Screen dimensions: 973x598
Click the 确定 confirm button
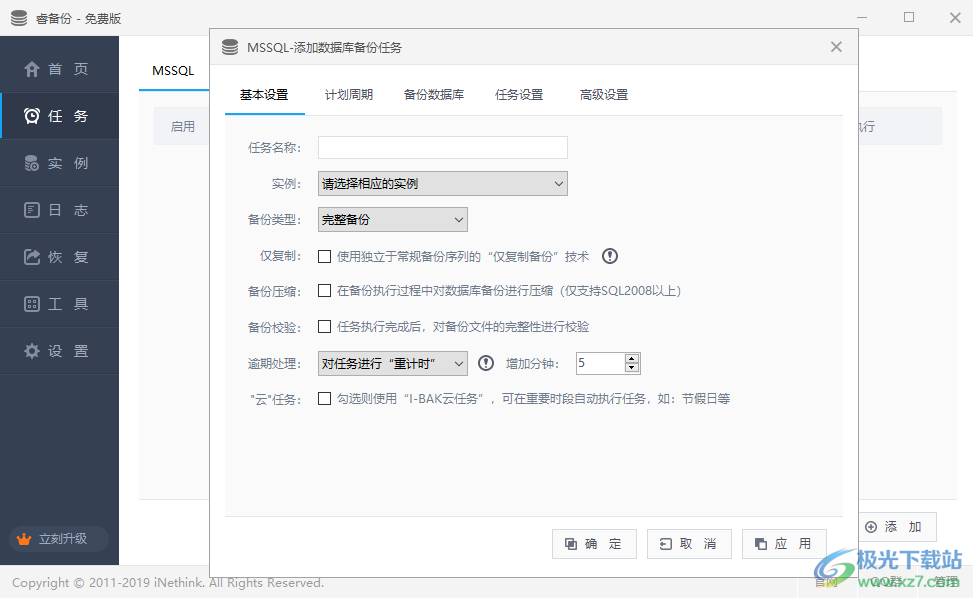[x=594, y=544]
